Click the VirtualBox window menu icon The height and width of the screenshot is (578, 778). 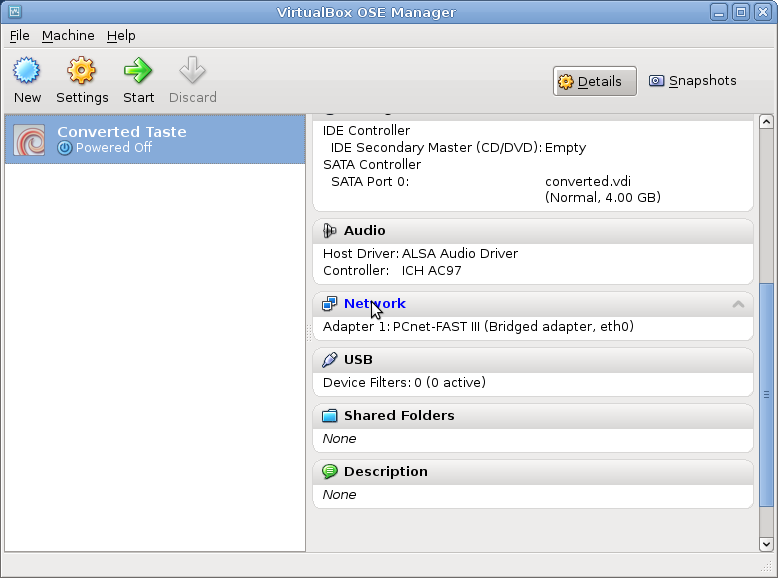coord(15,11)
